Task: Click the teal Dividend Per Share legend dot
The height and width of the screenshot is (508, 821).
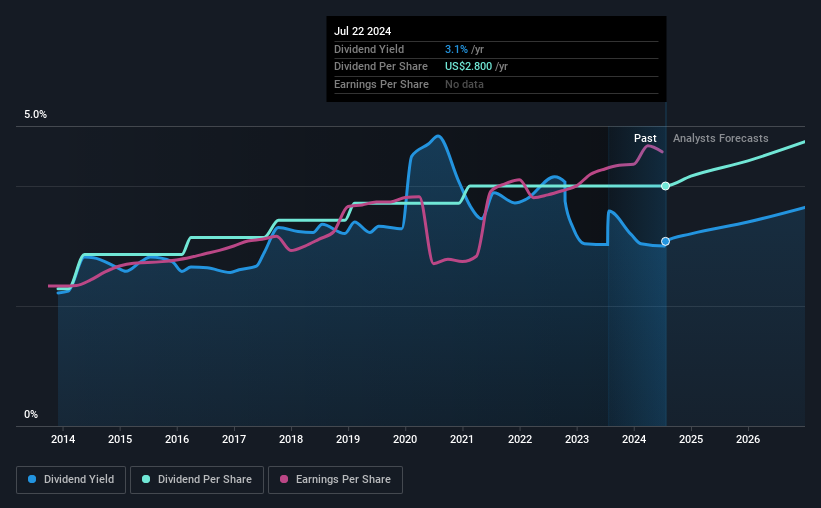Action: 146,479
